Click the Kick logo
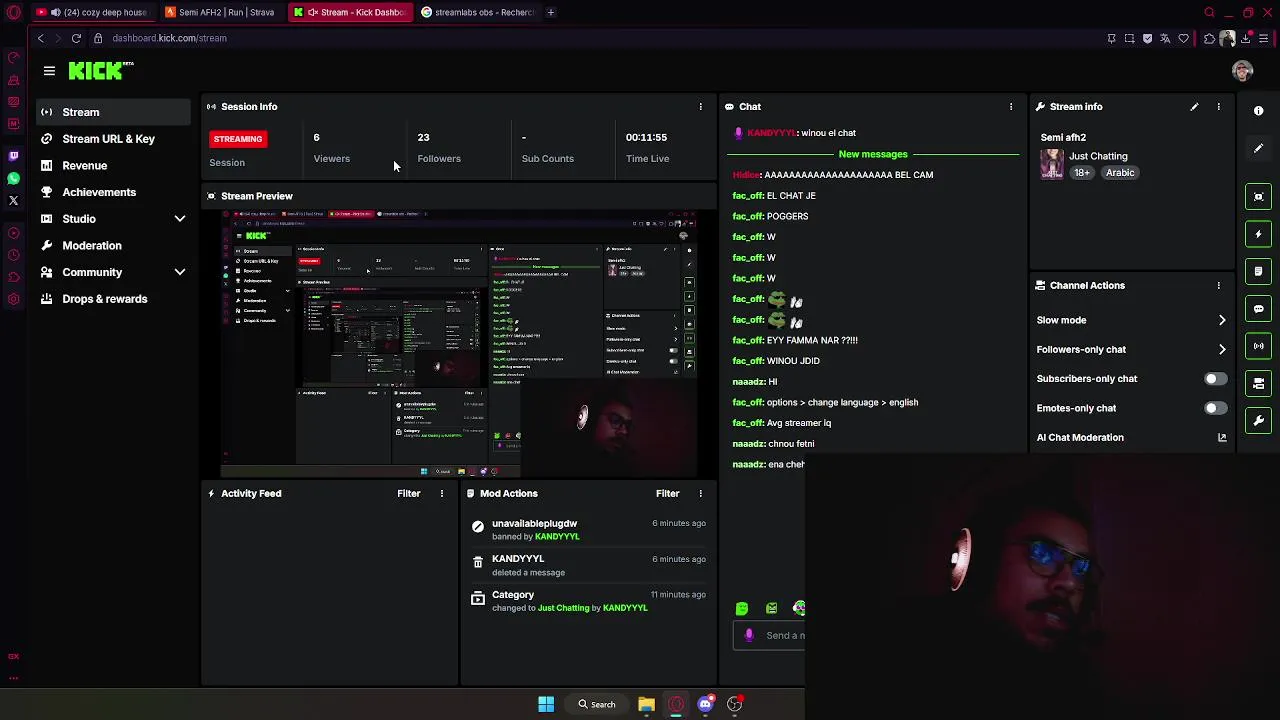Screen dimensions: 1280x720 click(101, 71)
